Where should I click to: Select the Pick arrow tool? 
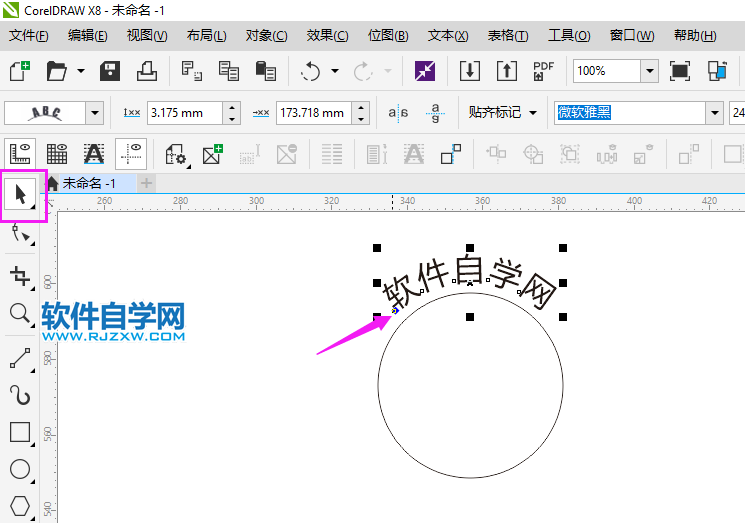pyautogui.click(x=20, y=194)
